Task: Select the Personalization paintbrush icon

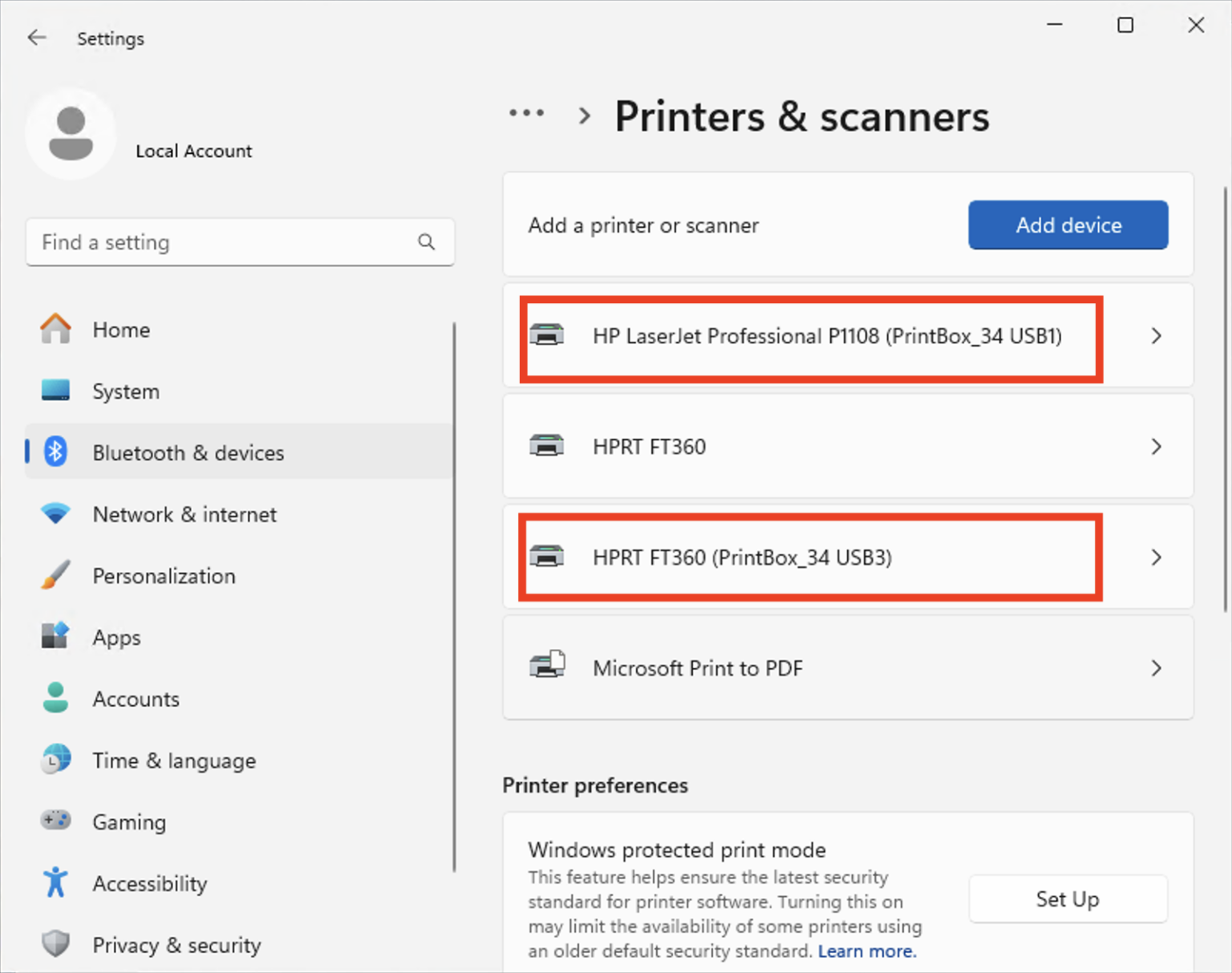Action: tap(55, 575)
